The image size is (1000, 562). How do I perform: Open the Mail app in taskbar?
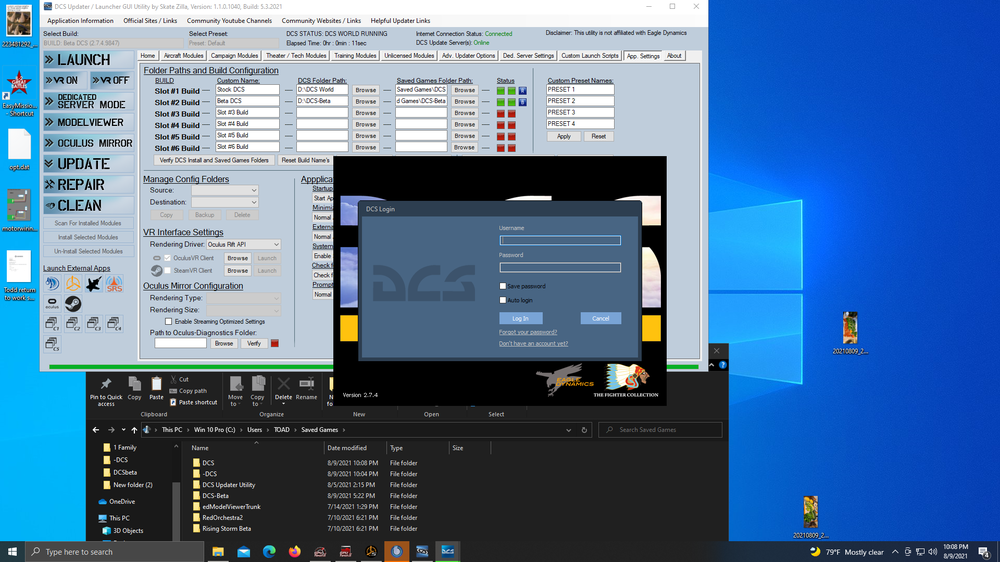[244, 552]
